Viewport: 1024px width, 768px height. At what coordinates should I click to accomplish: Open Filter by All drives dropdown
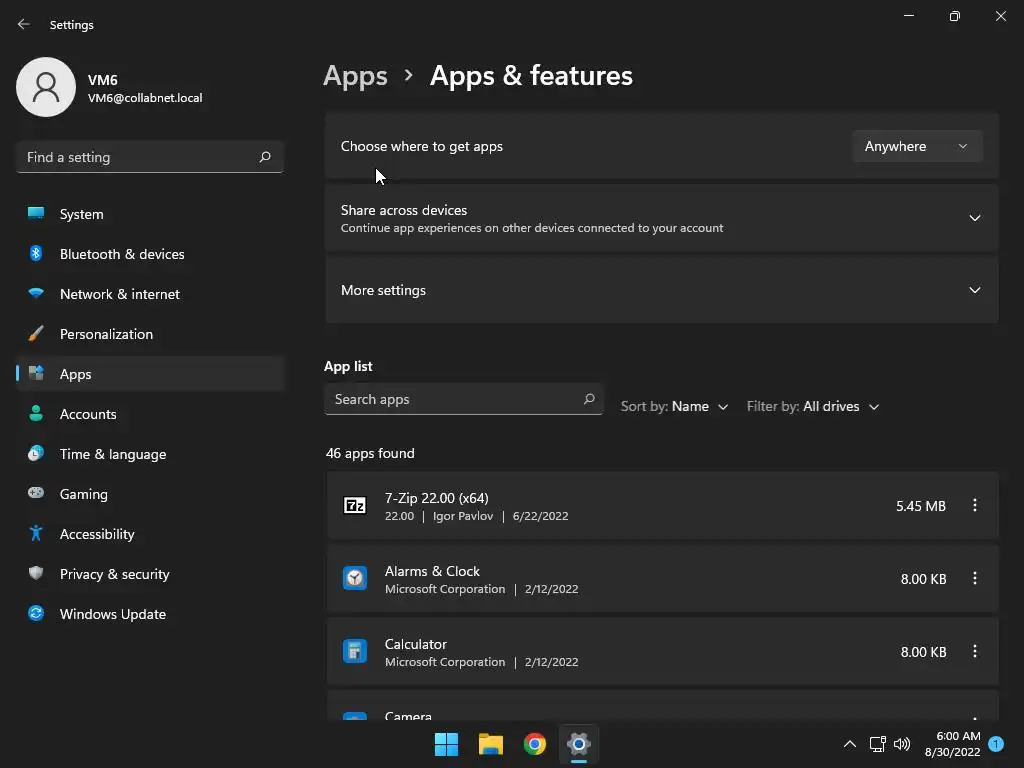coord(813,407)
